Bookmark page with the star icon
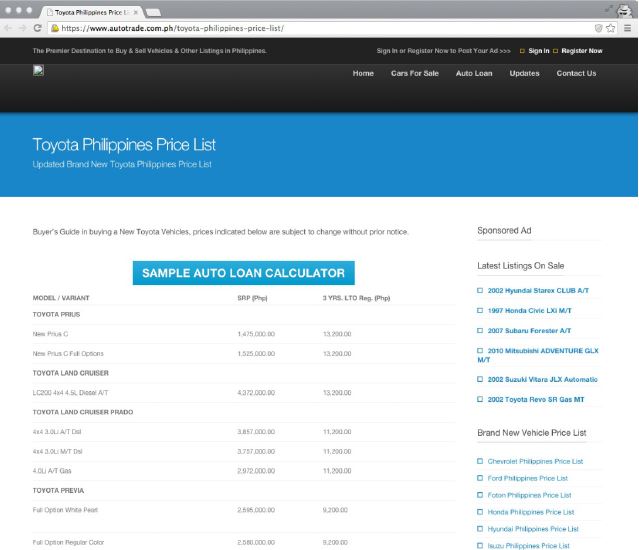The height and width of the screenshot is (550, 639). click(x=610, y=28)
